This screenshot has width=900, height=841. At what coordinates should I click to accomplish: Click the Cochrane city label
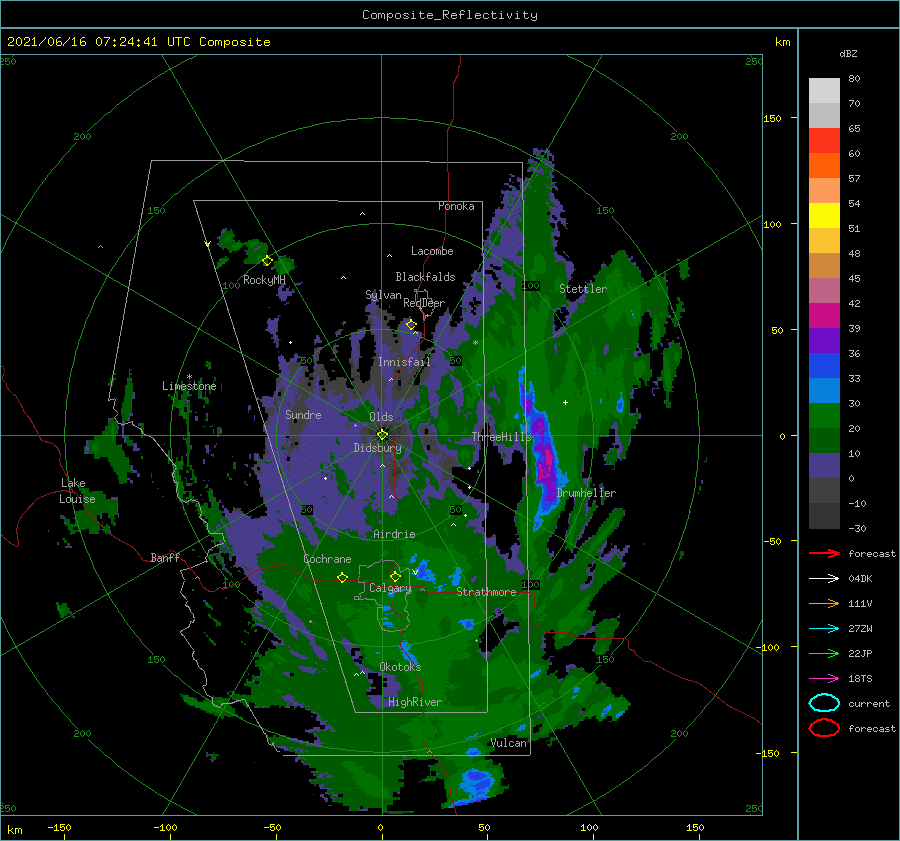327,559
